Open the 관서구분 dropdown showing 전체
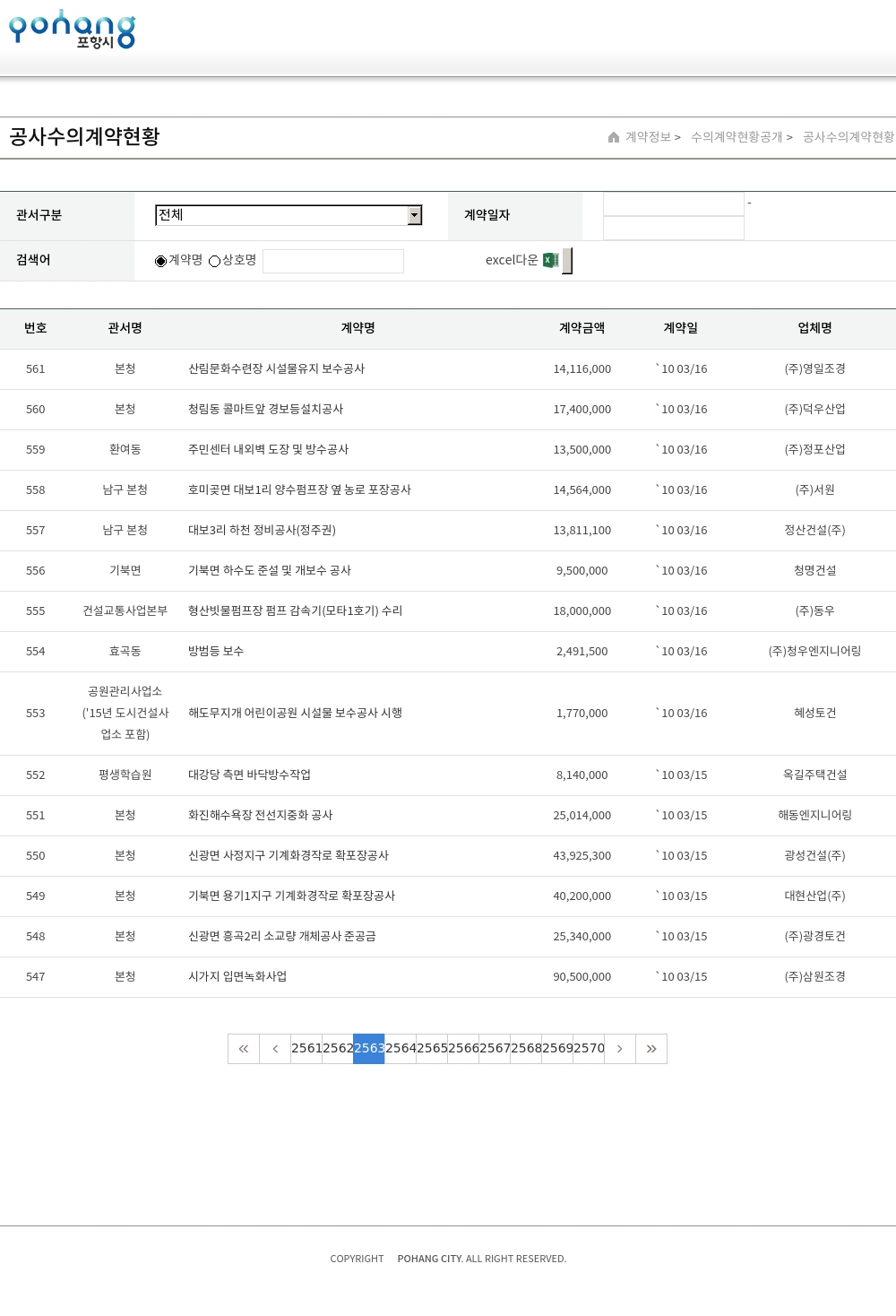This screenshot has width=896, height=1316. 281,215
